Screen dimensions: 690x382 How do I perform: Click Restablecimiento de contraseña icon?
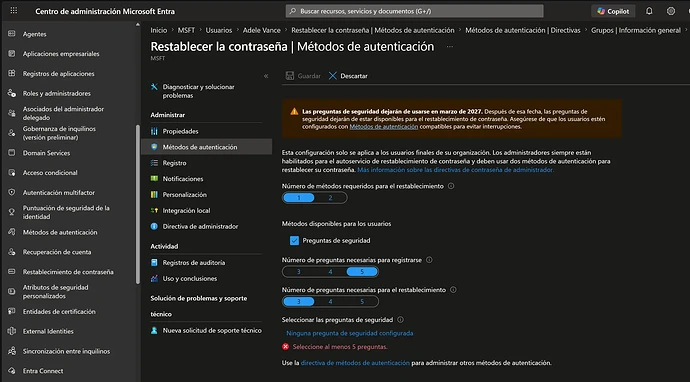point(12,272)
